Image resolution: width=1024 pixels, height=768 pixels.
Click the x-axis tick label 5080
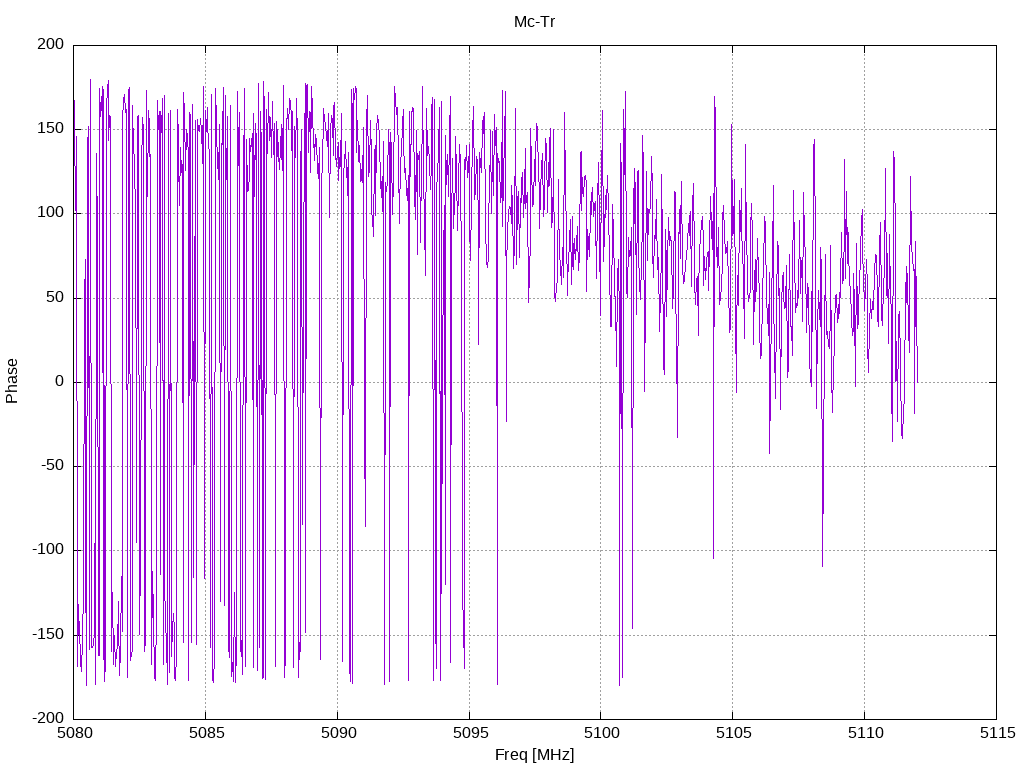pyautogui.click(x=75, y=733)
